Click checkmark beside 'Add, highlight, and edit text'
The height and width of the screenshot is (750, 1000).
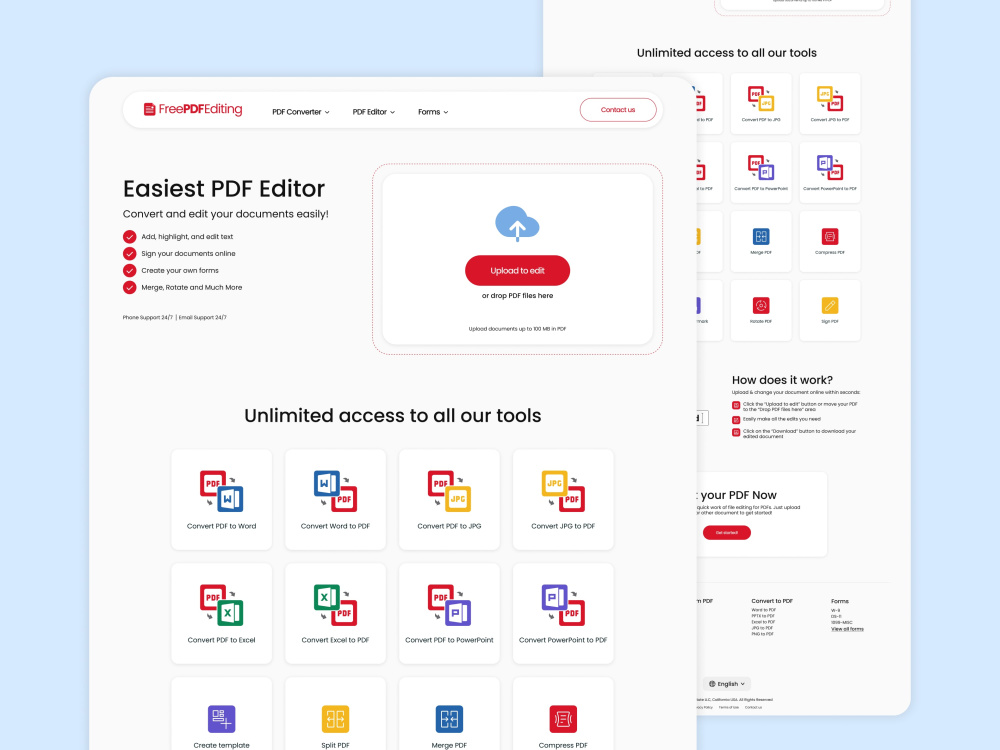point(129,237)
